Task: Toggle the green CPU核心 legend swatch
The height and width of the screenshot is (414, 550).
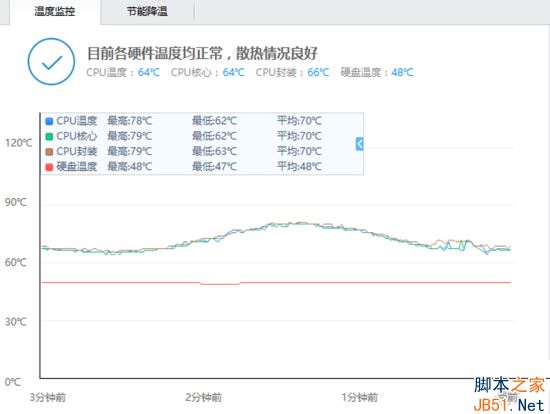Action: tap(49, 136)
